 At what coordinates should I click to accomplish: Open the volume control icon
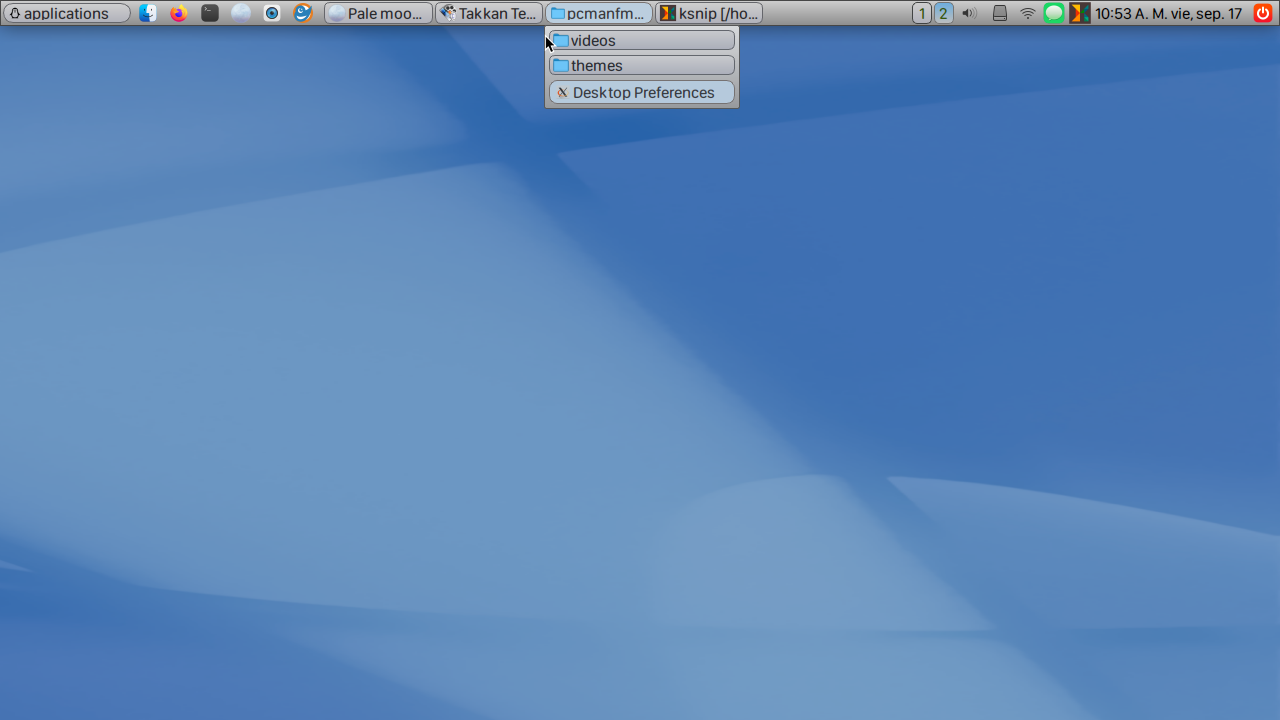click(x=969, y=13)
